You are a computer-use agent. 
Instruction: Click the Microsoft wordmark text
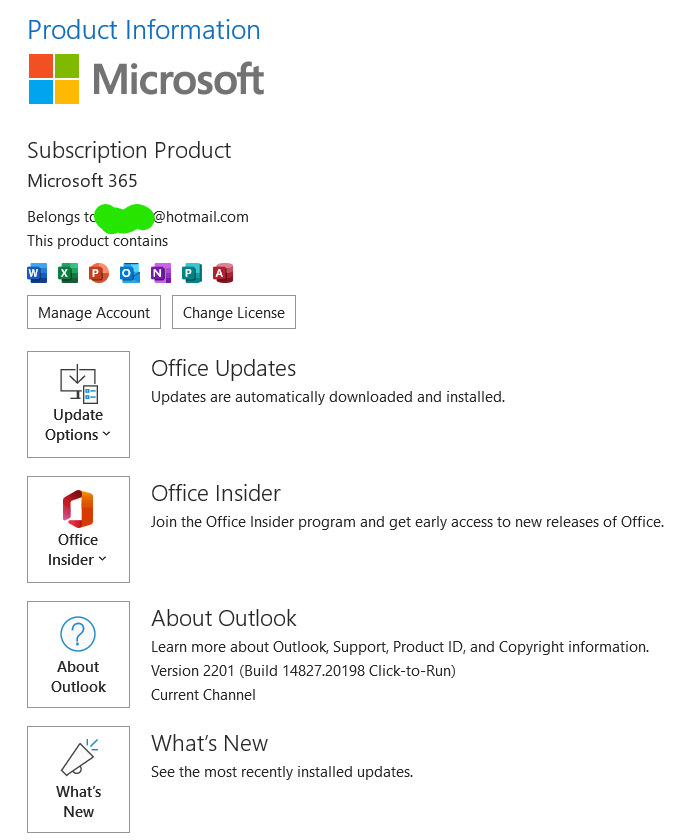click(178, 79)
